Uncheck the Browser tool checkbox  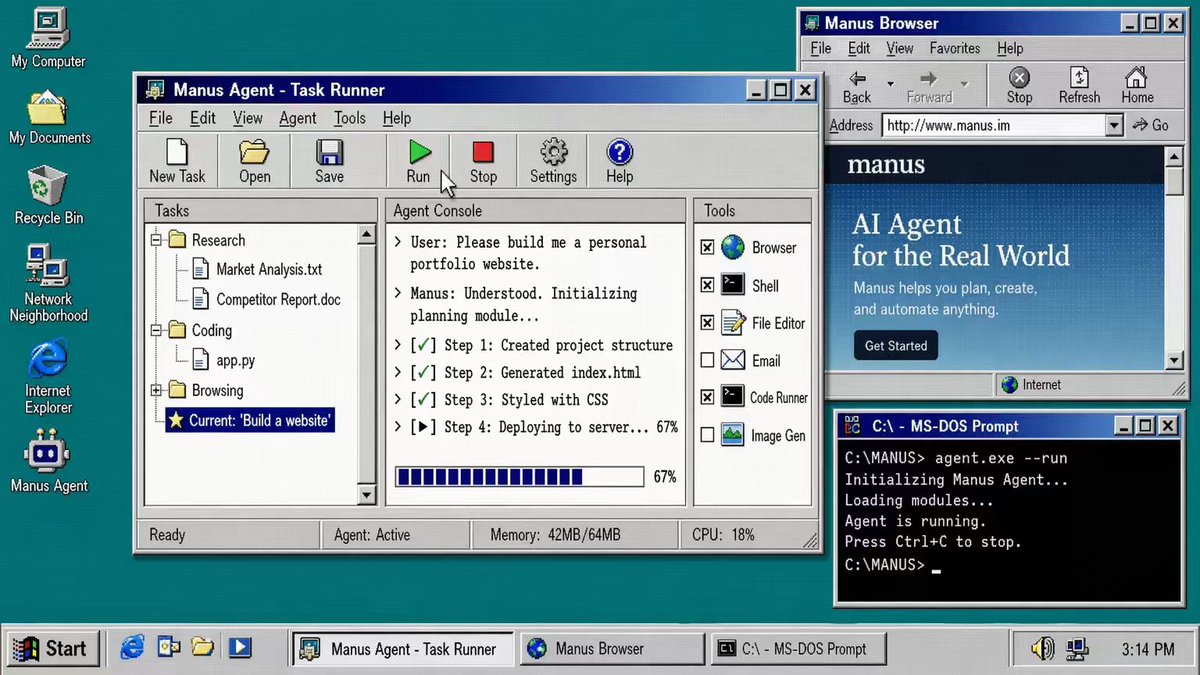pos(708,247)
